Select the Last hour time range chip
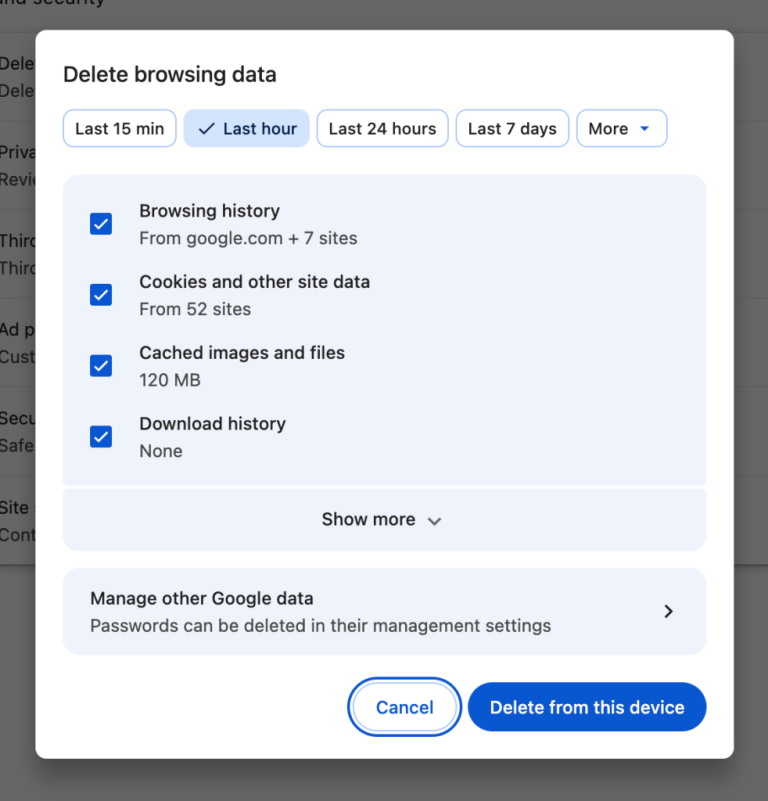 [x=246, y=128]
